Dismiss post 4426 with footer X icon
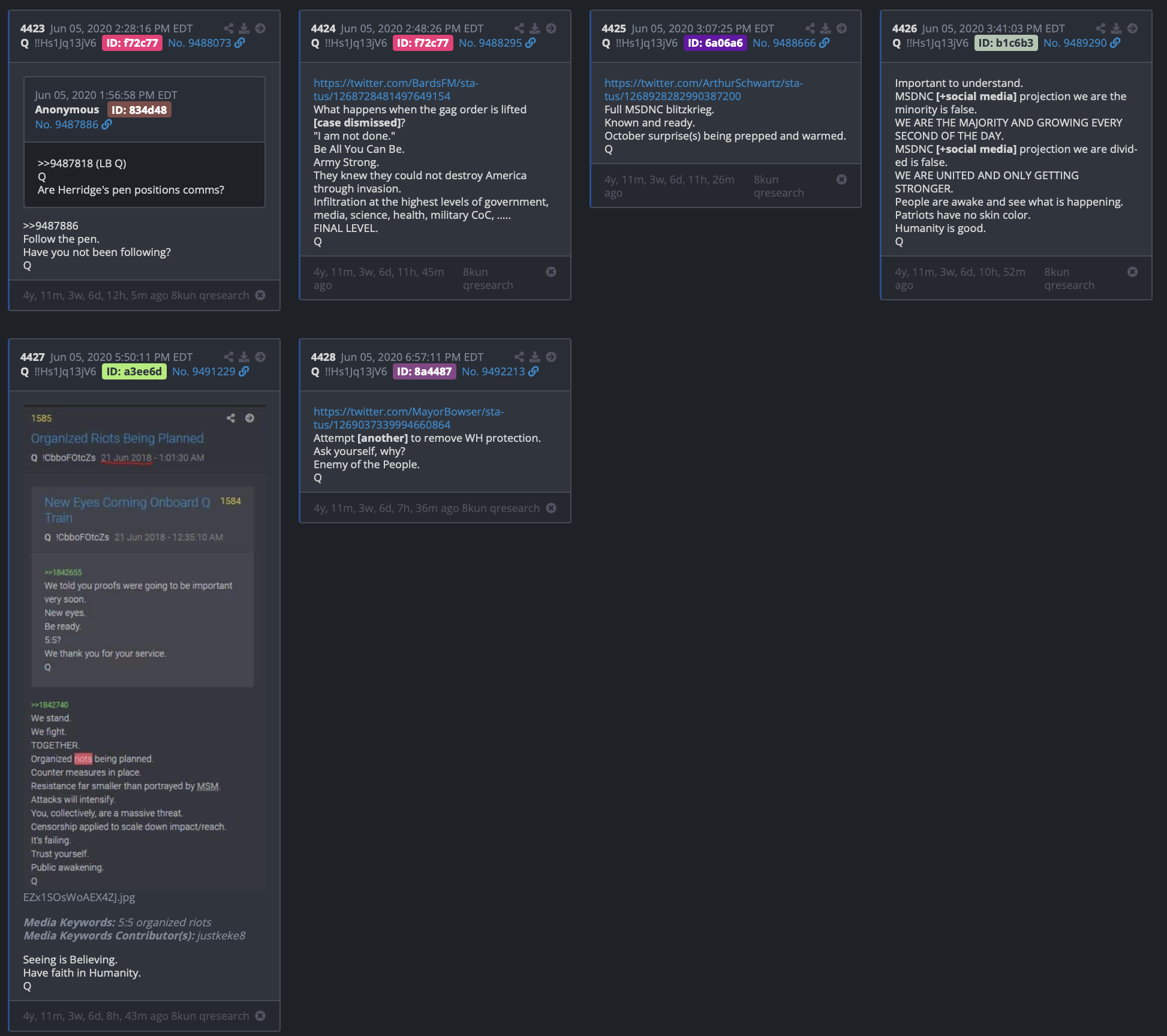The width and height of the screenshot is (1167, 1036). (1133, 272)
